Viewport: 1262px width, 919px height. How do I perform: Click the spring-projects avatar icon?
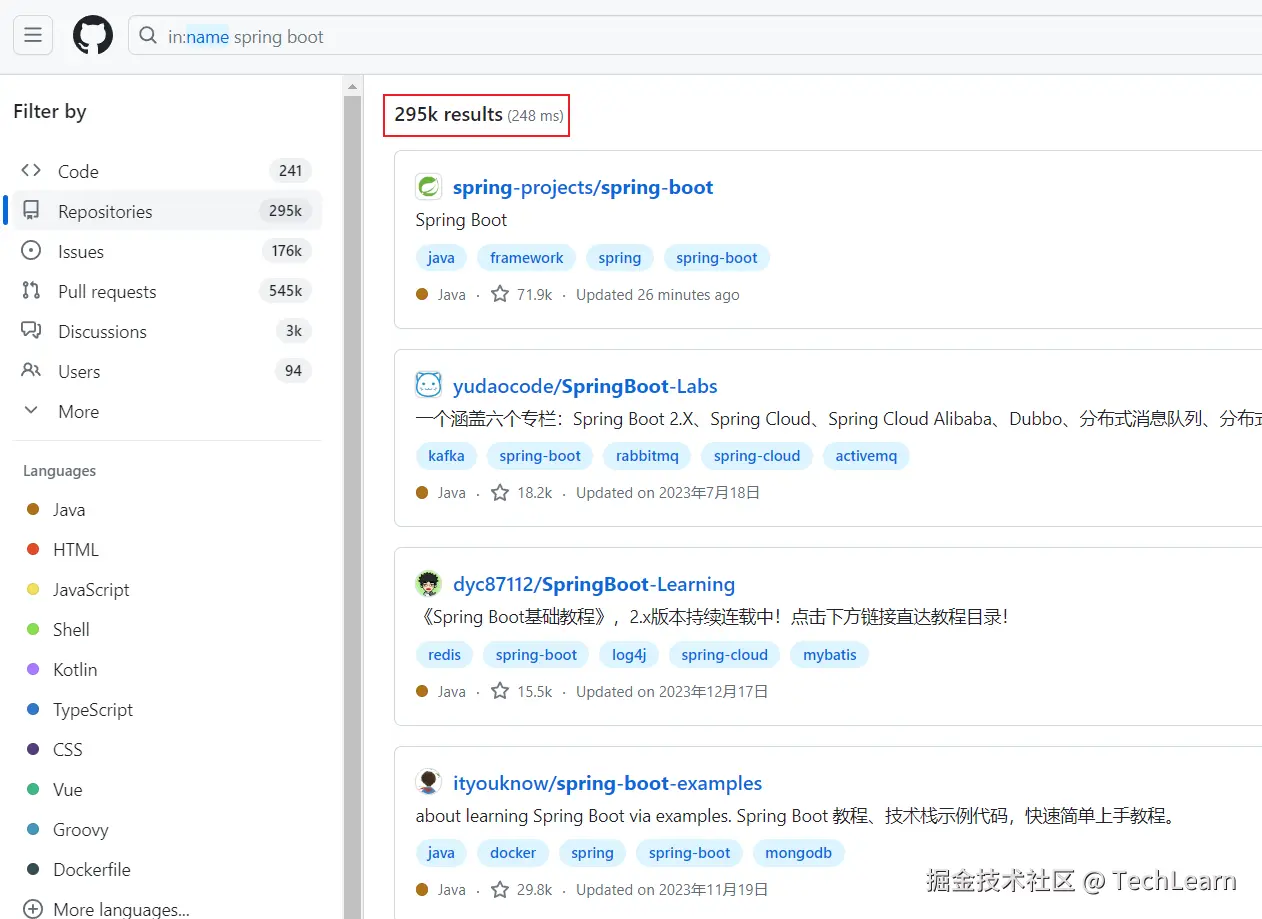(429, 186)
